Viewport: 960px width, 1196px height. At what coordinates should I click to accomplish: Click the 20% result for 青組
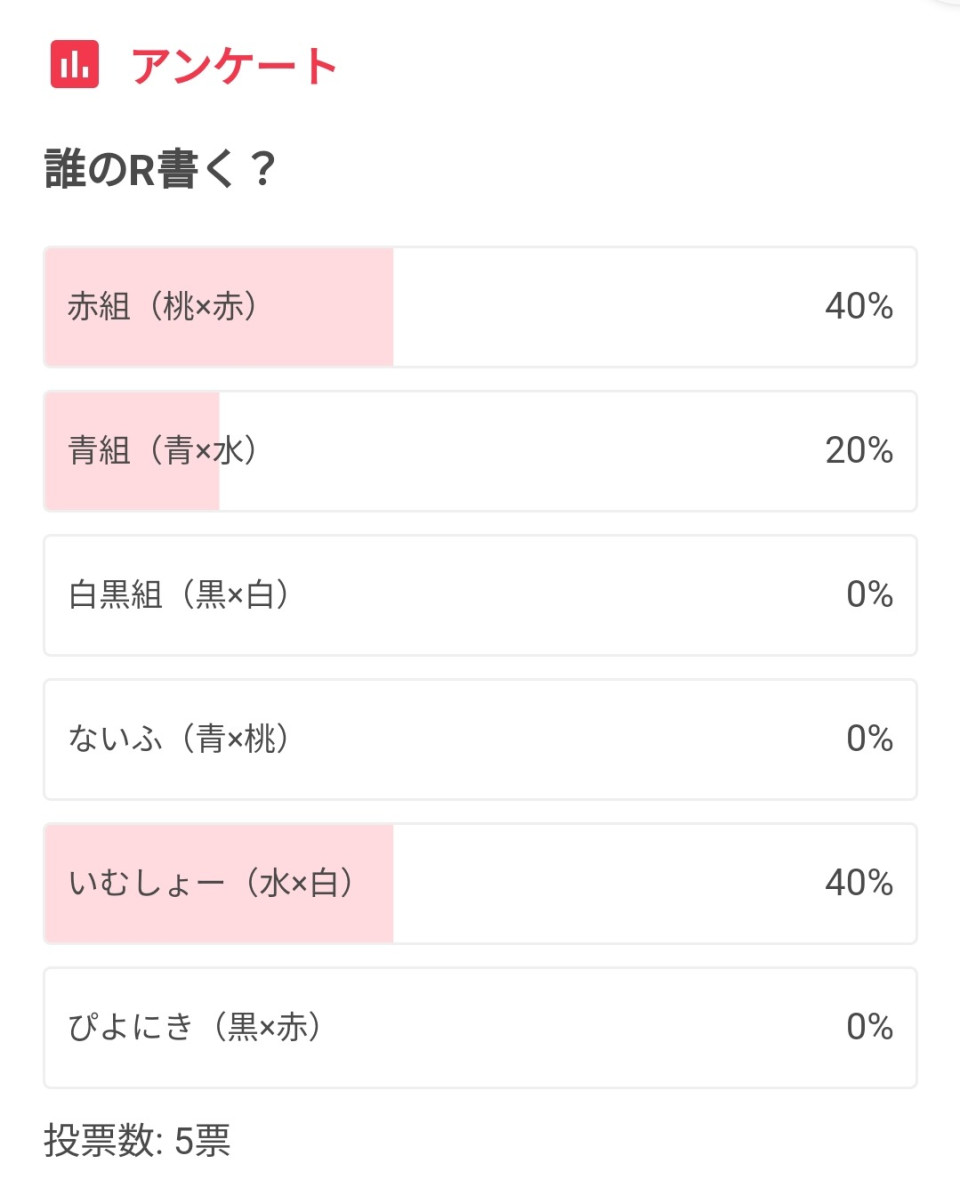[858, 451]
